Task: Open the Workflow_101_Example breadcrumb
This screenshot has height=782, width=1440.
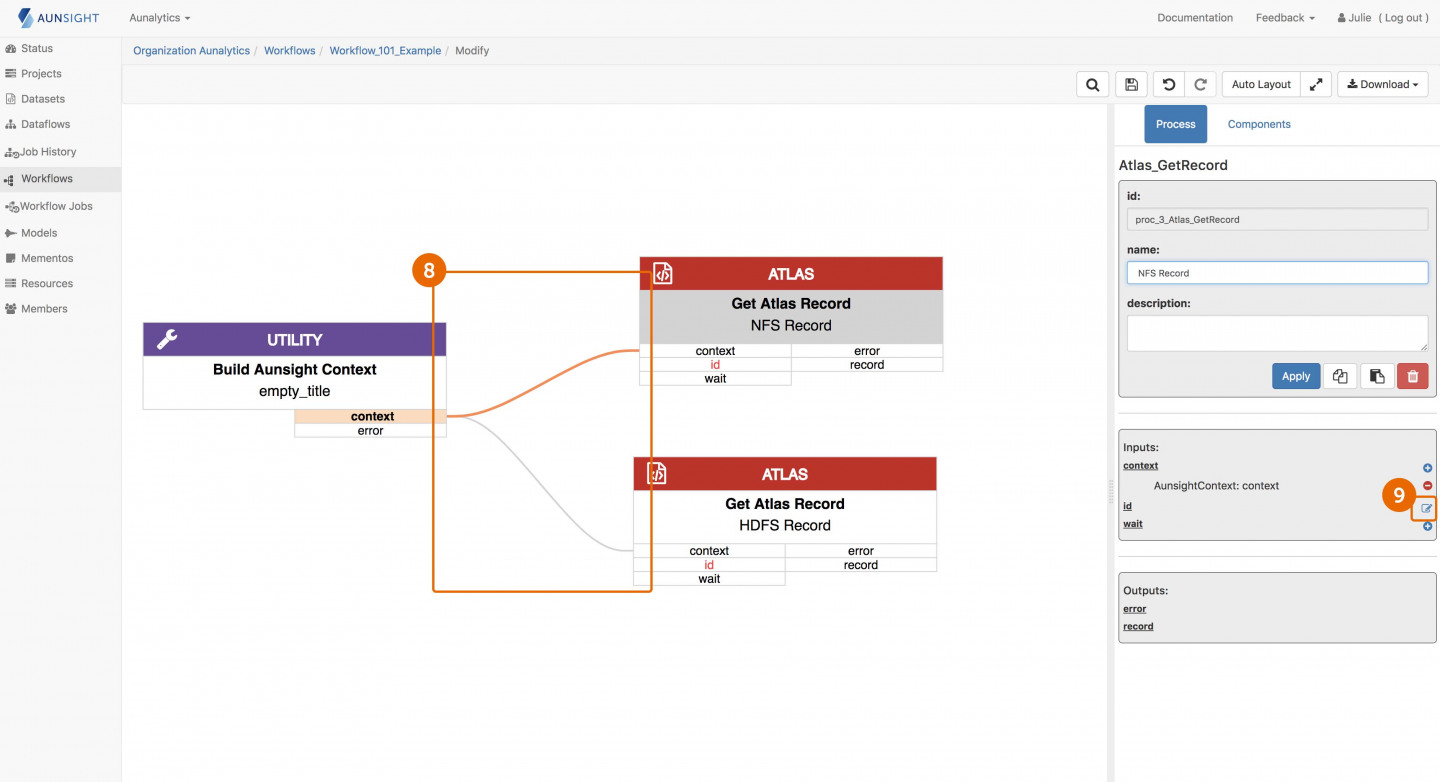Action: [x=385, y=51]
